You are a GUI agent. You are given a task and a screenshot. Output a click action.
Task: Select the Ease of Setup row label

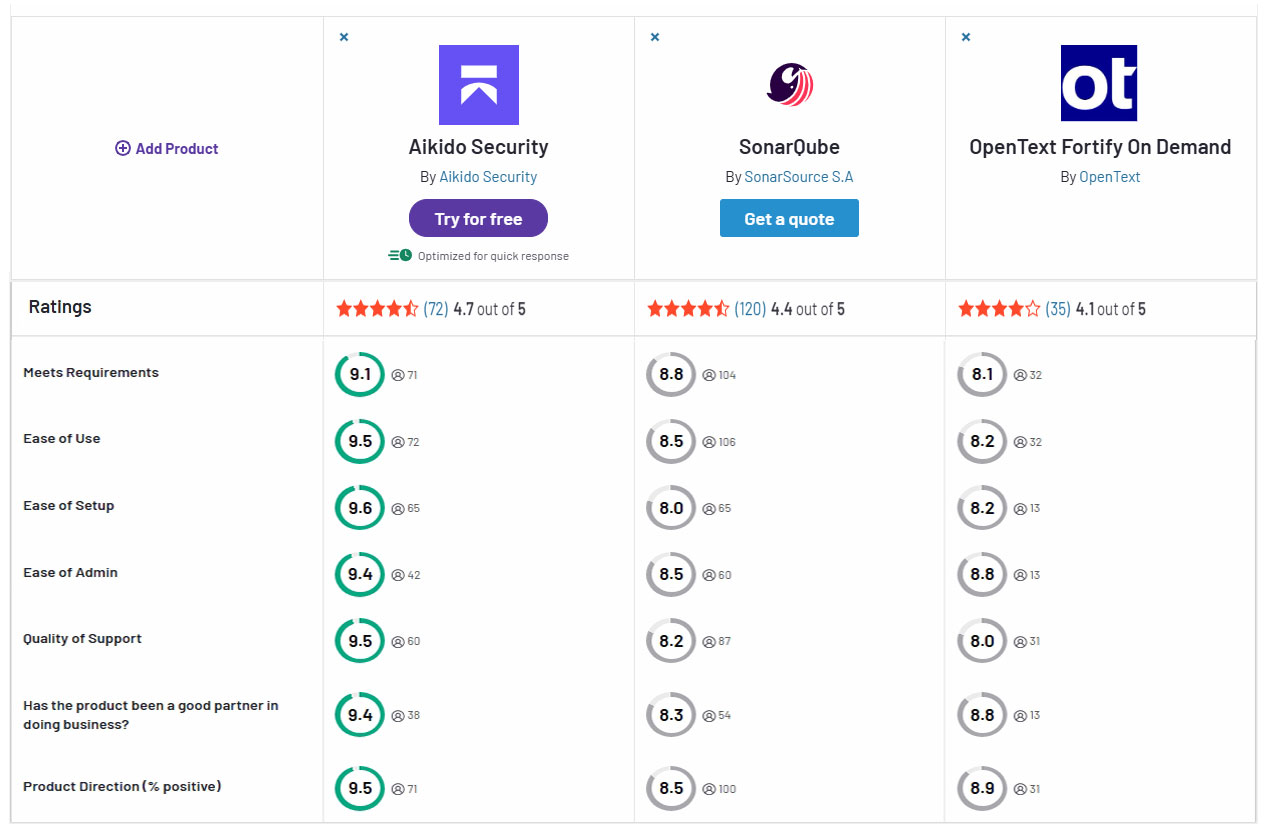coord(69,505)
